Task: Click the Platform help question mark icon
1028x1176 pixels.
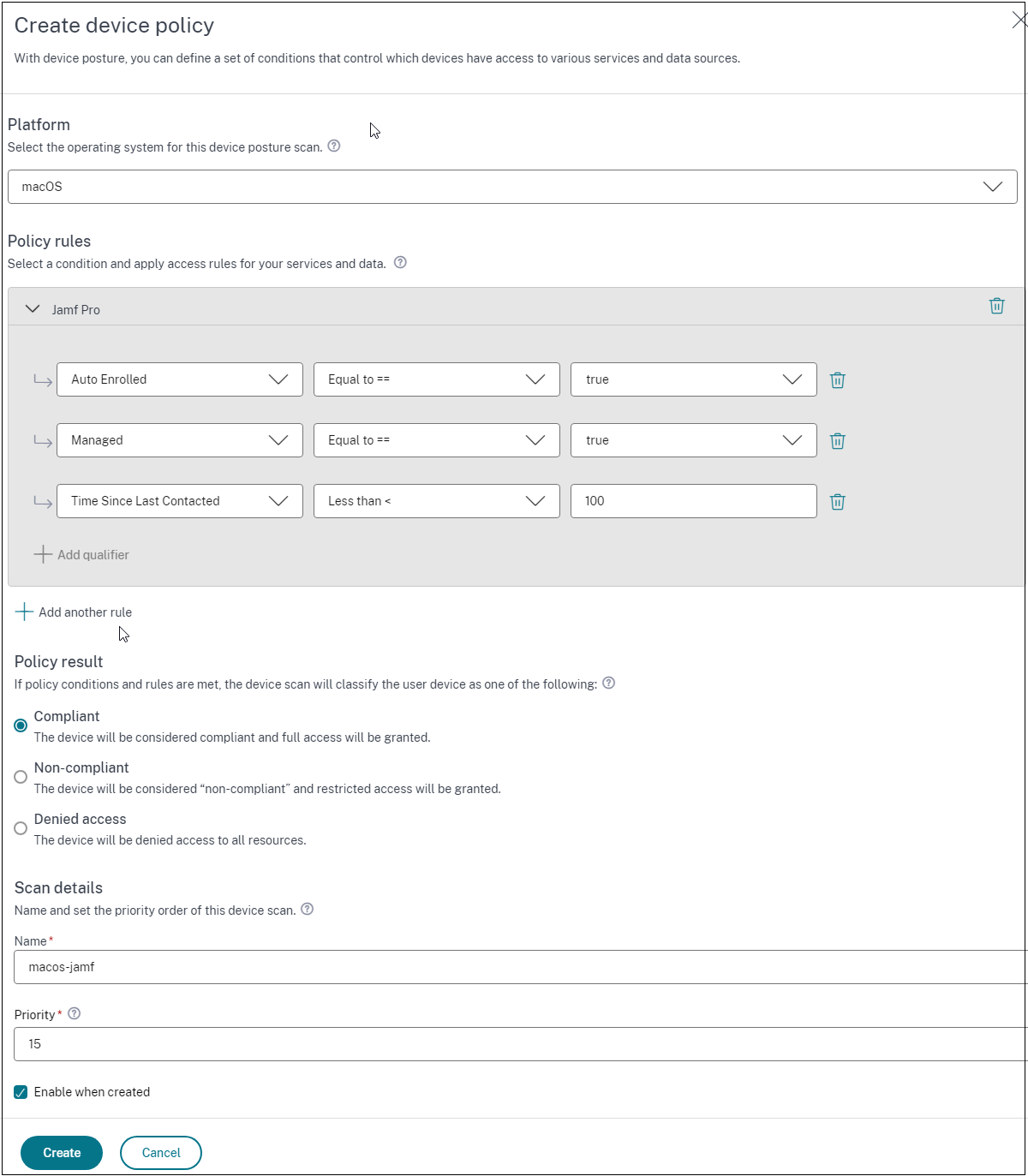Action: pos(334,146)
